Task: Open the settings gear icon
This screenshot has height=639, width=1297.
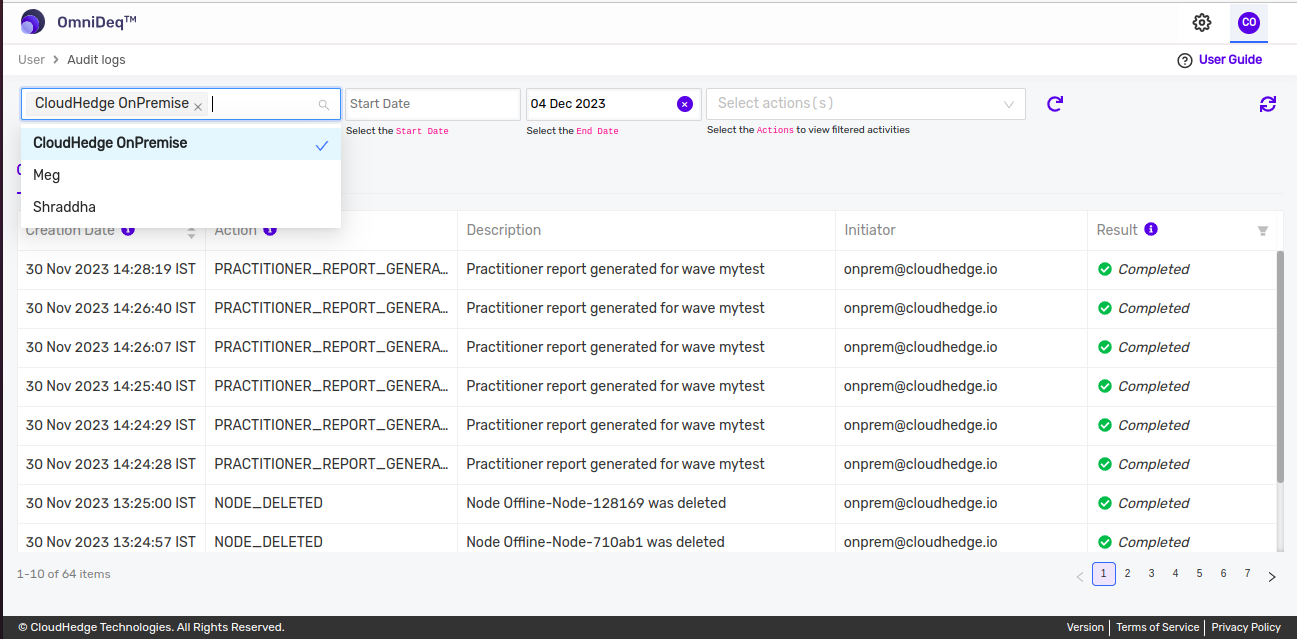Action: tap(1202, 22)
